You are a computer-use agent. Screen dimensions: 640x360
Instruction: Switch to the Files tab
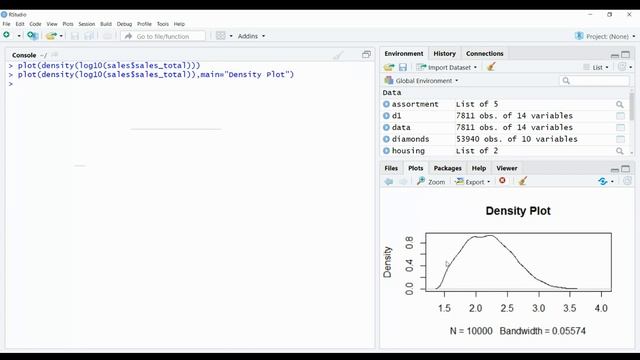[x=391, y=168]
